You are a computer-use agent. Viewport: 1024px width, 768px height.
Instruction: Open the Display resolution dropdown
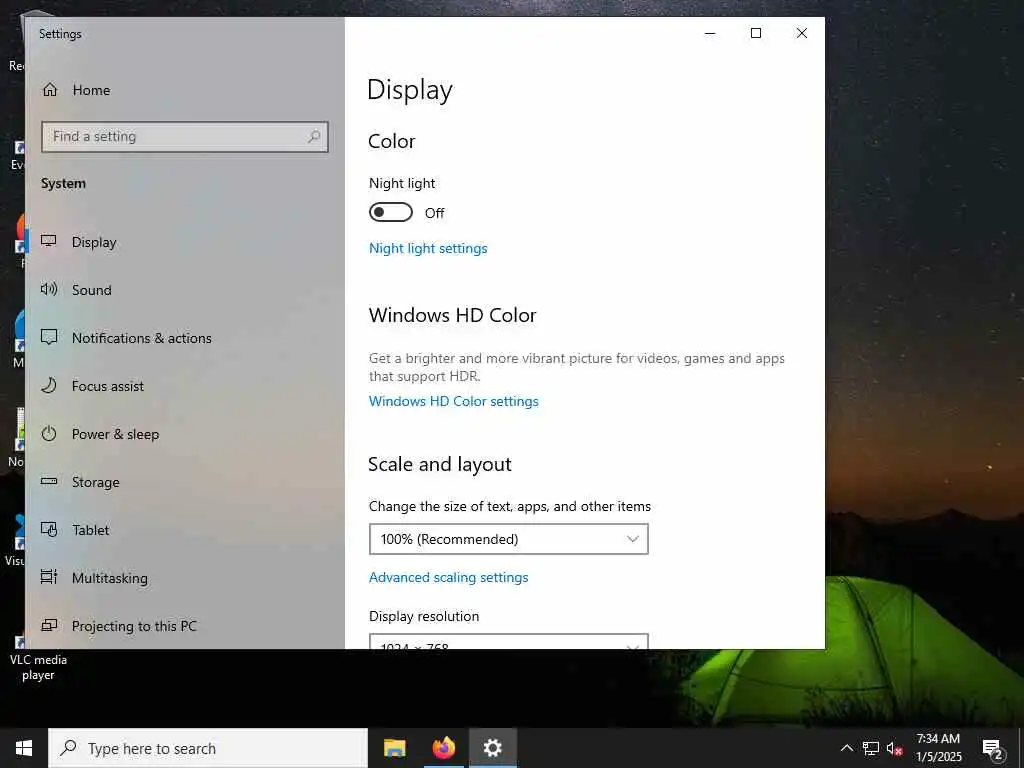[509, 641]
